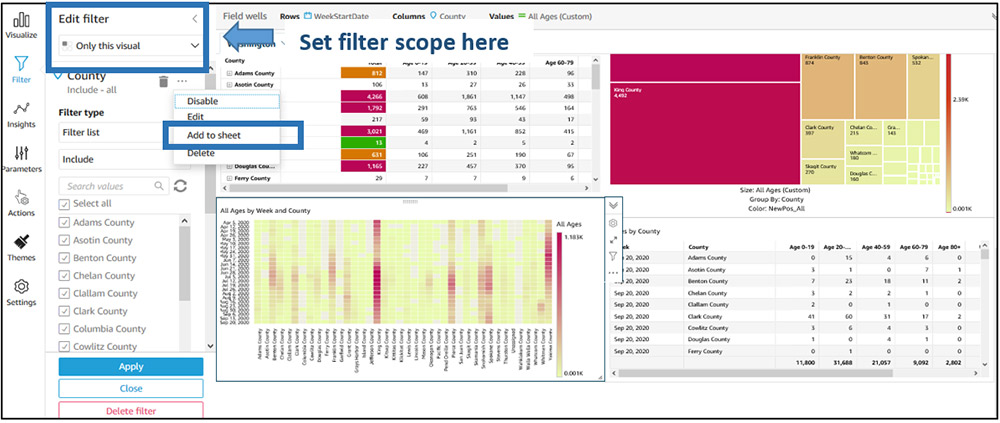Open format visual gear on heat map
The height and width of the screenshot is (423, 1000).
[613, 223]
